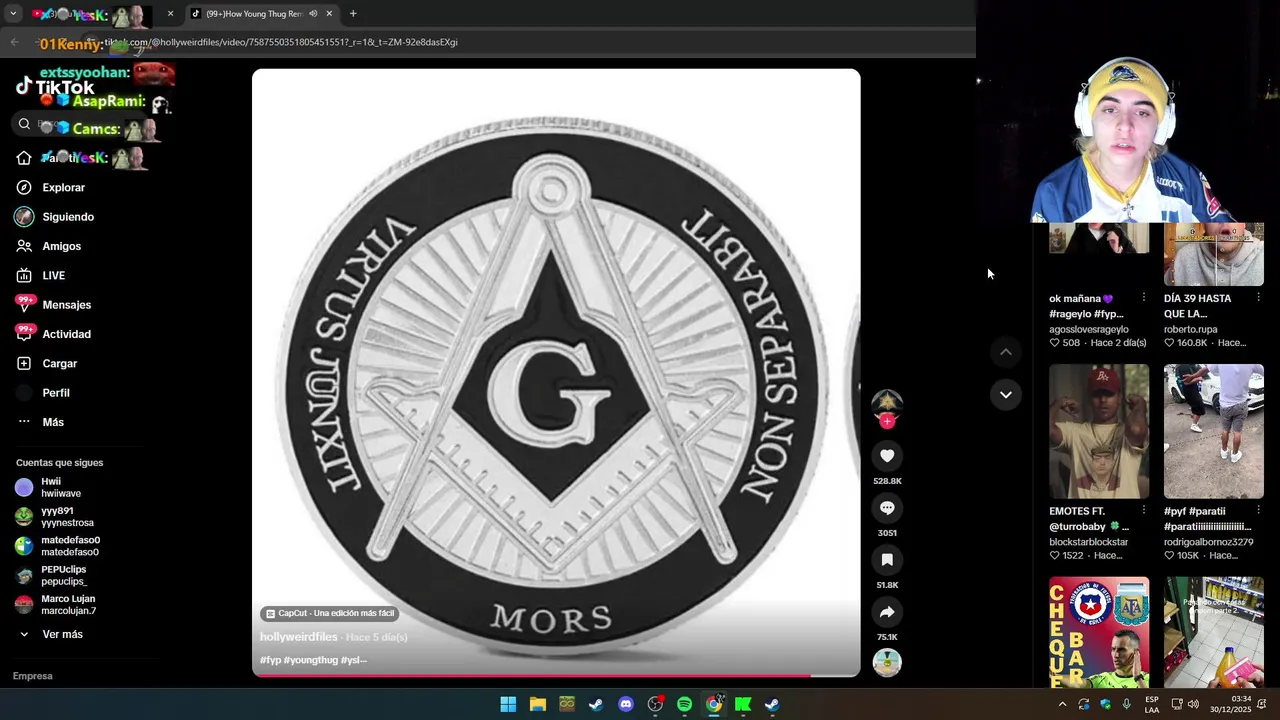Mute the TikTok tab via speaker icon
Screen dimensions: 1280x720
click(313, 14)
